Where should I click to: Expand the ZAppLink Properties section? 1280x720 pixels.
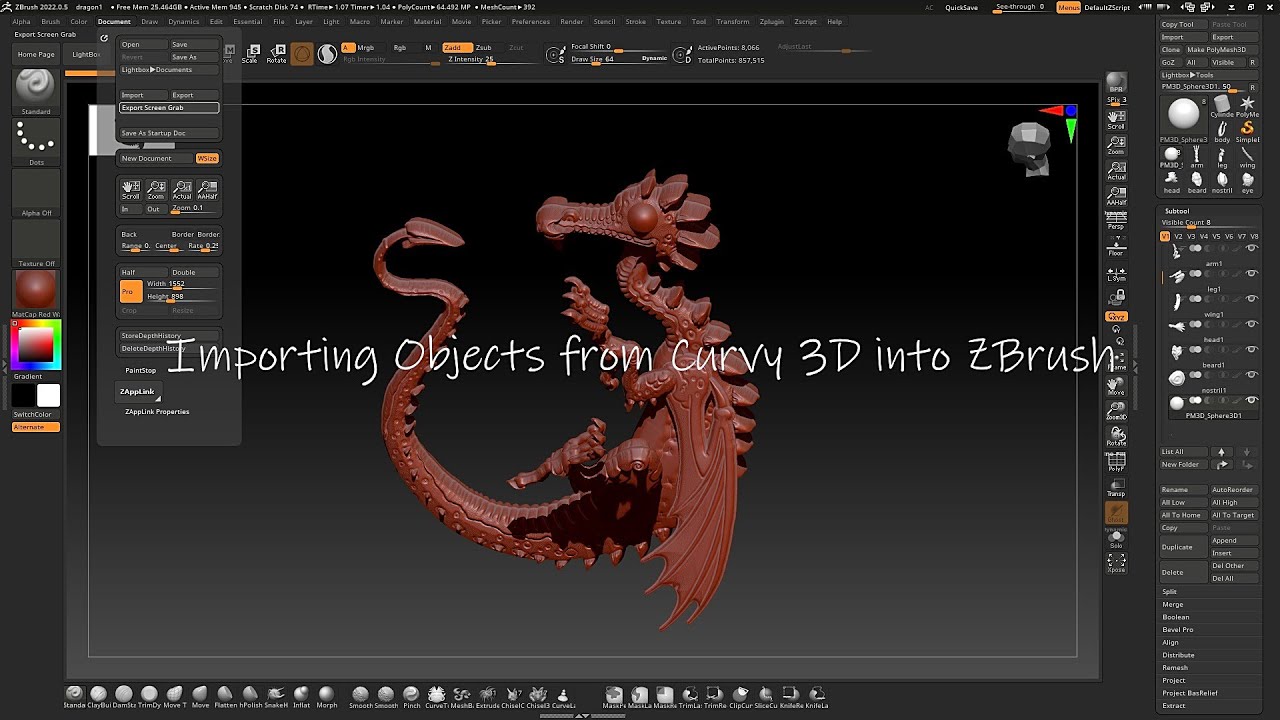pyautogui.click(x=157, y=411)
